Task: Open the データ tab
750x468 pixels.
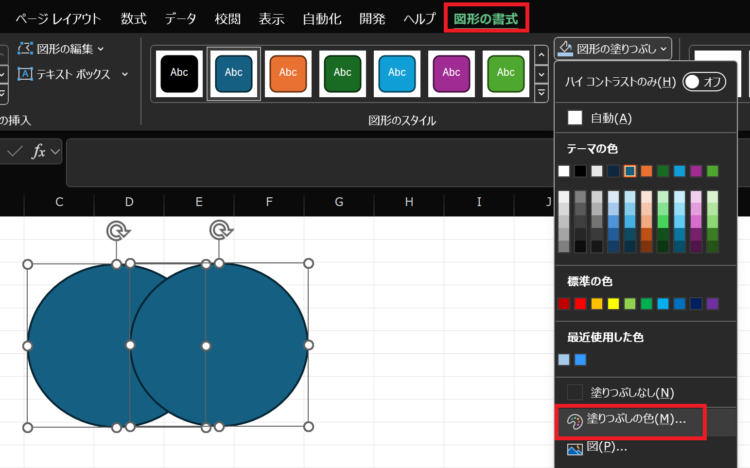Action: pyautogui.click(x=180, y=19)
